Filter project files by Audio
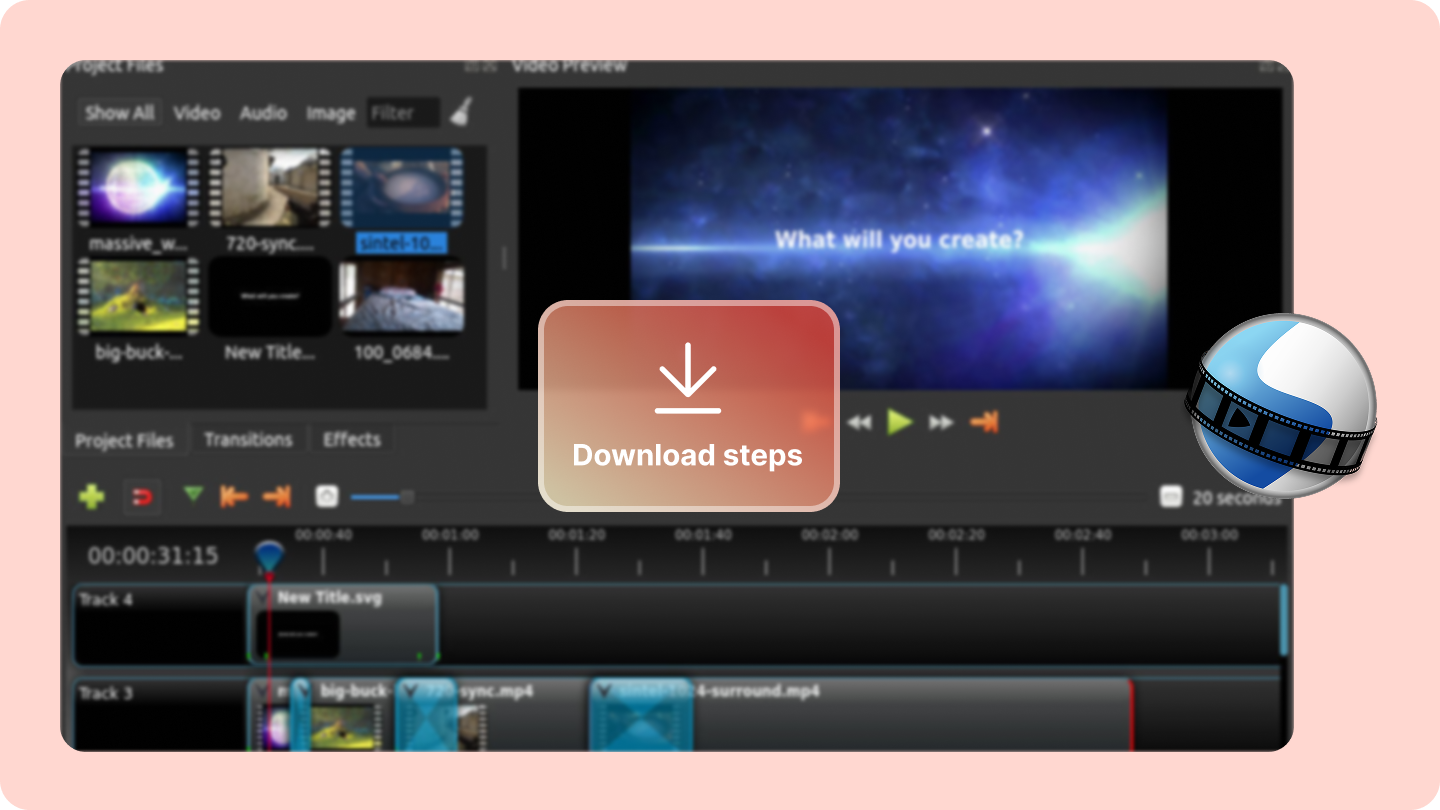1440x810 pixels. pos(263,112)
